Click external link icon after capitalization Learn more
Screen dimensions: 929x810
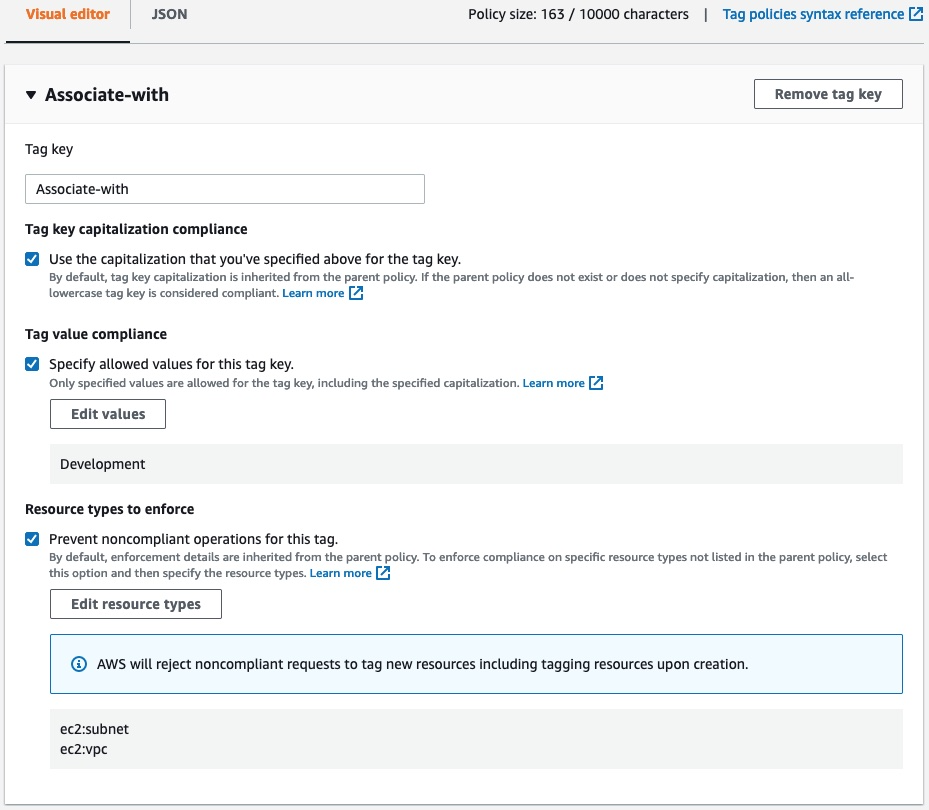pos(356,293)
